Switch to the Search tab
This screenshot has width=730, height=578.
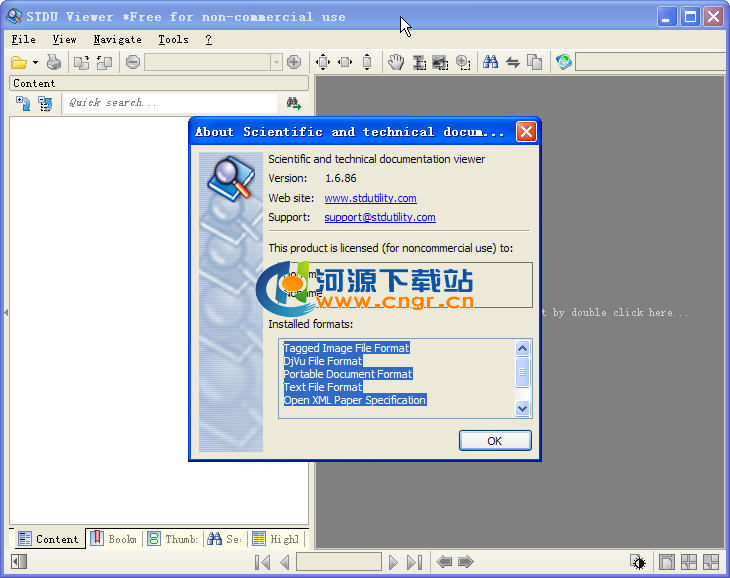click(x=225, y=539)
